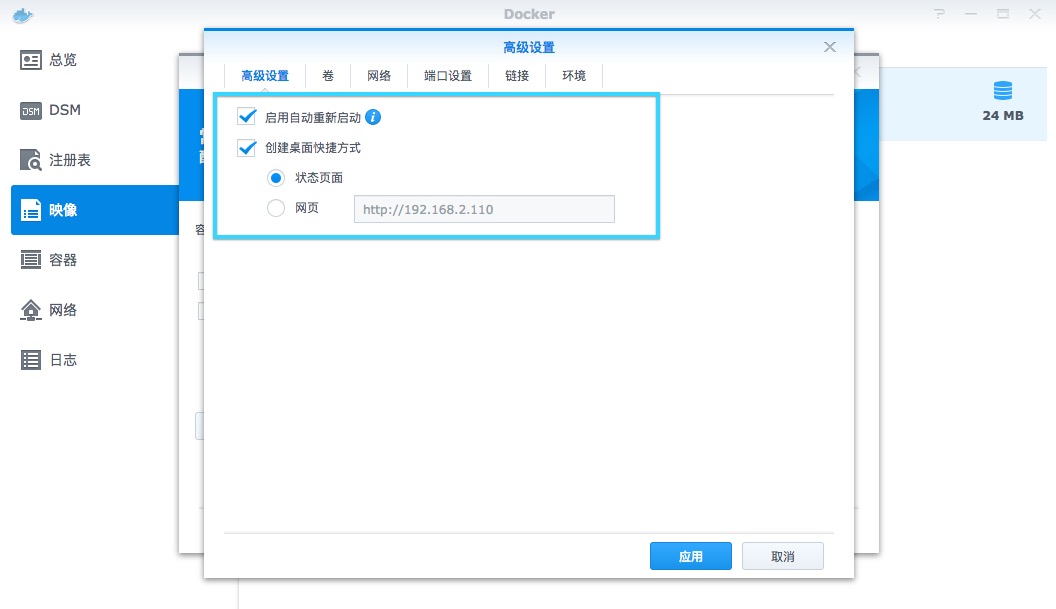This screenshot has width=1056, height=609.
Task: Click the 映像 image sidebar icon
Action: click(x=31, y=210)
